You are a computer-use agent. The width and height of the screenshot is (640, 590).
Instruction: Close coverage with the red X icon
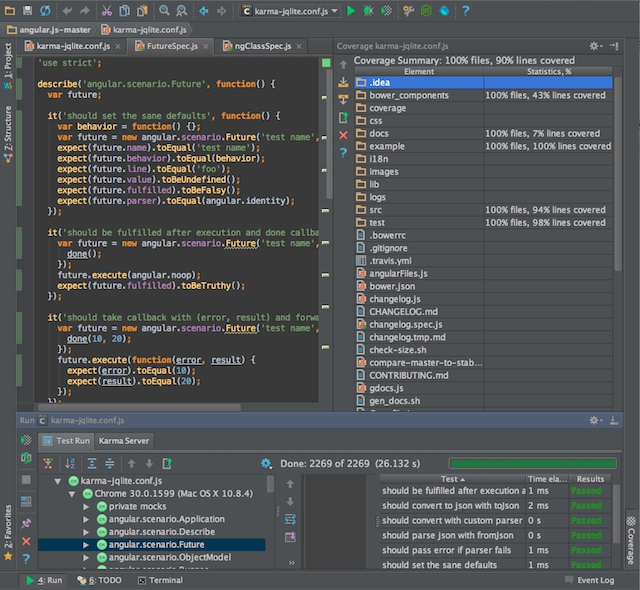(344, 134)
